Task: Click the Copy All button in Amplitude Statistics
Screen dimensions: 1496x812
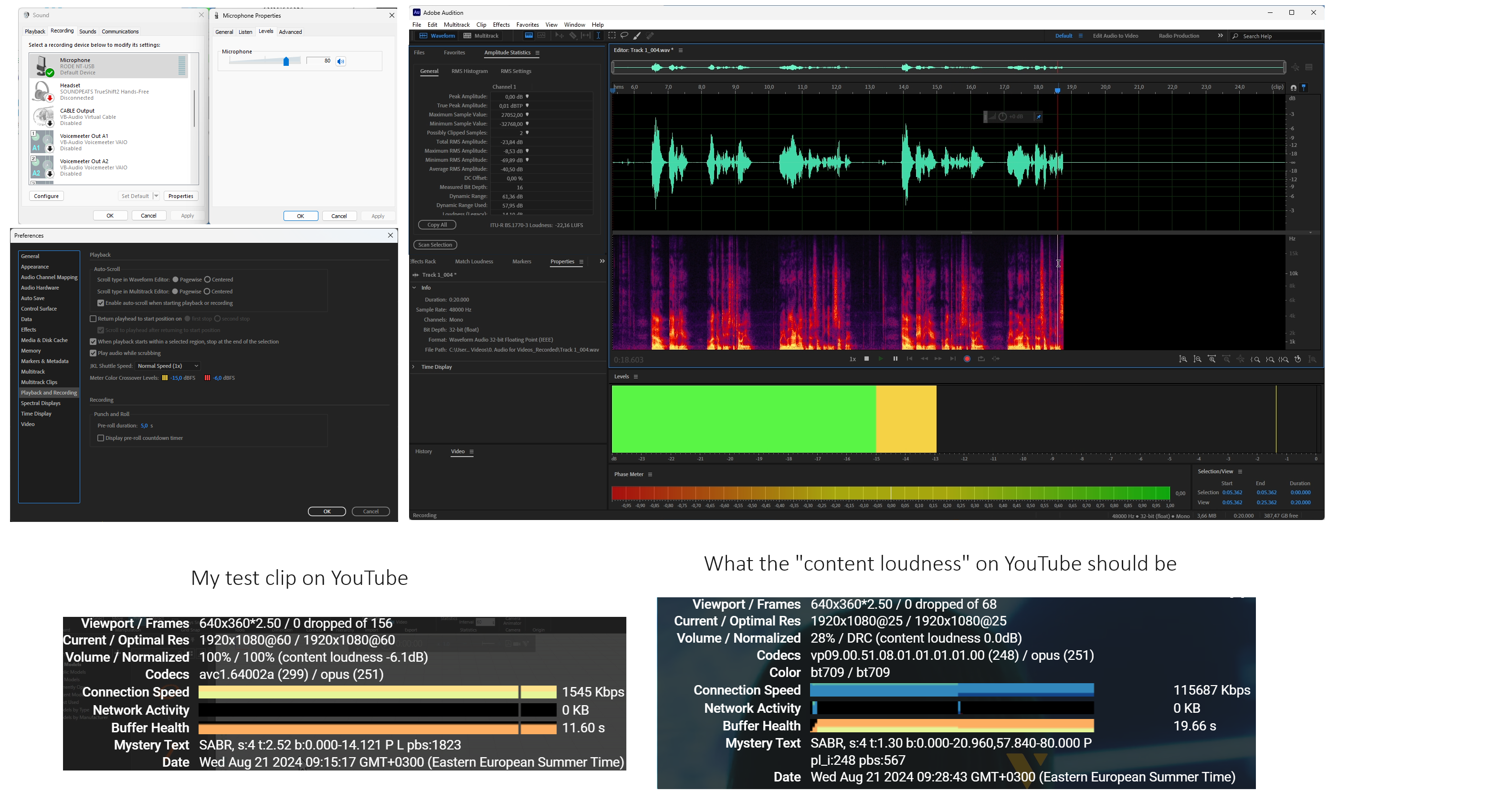Action: point(437,225)
